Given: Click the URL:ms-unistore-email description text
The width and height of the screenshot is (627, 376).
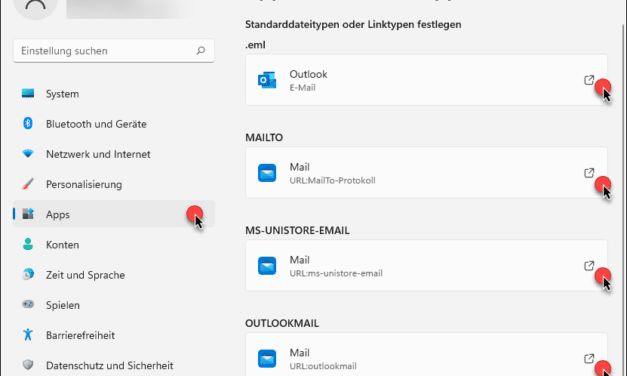Looking at the screenshot, I should 336,273.
